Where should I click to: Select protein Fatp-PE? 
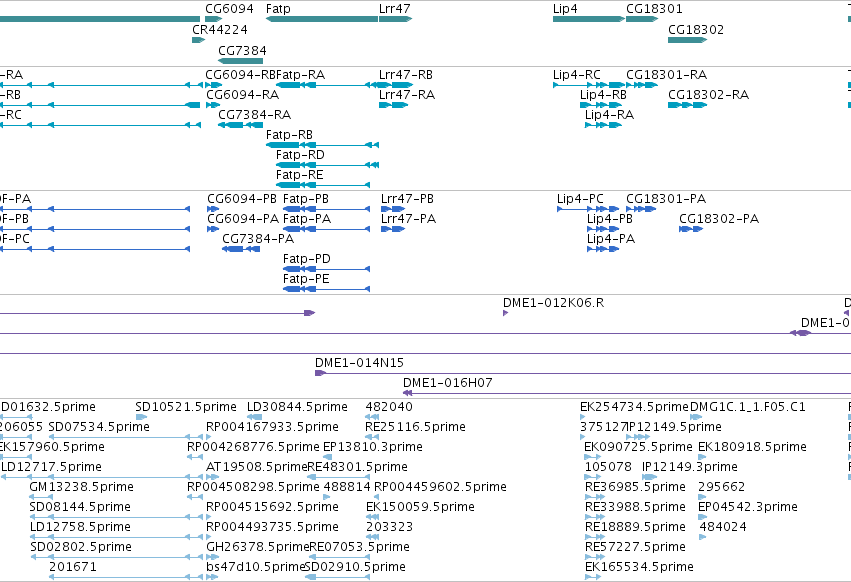click(x=326, y=289)
